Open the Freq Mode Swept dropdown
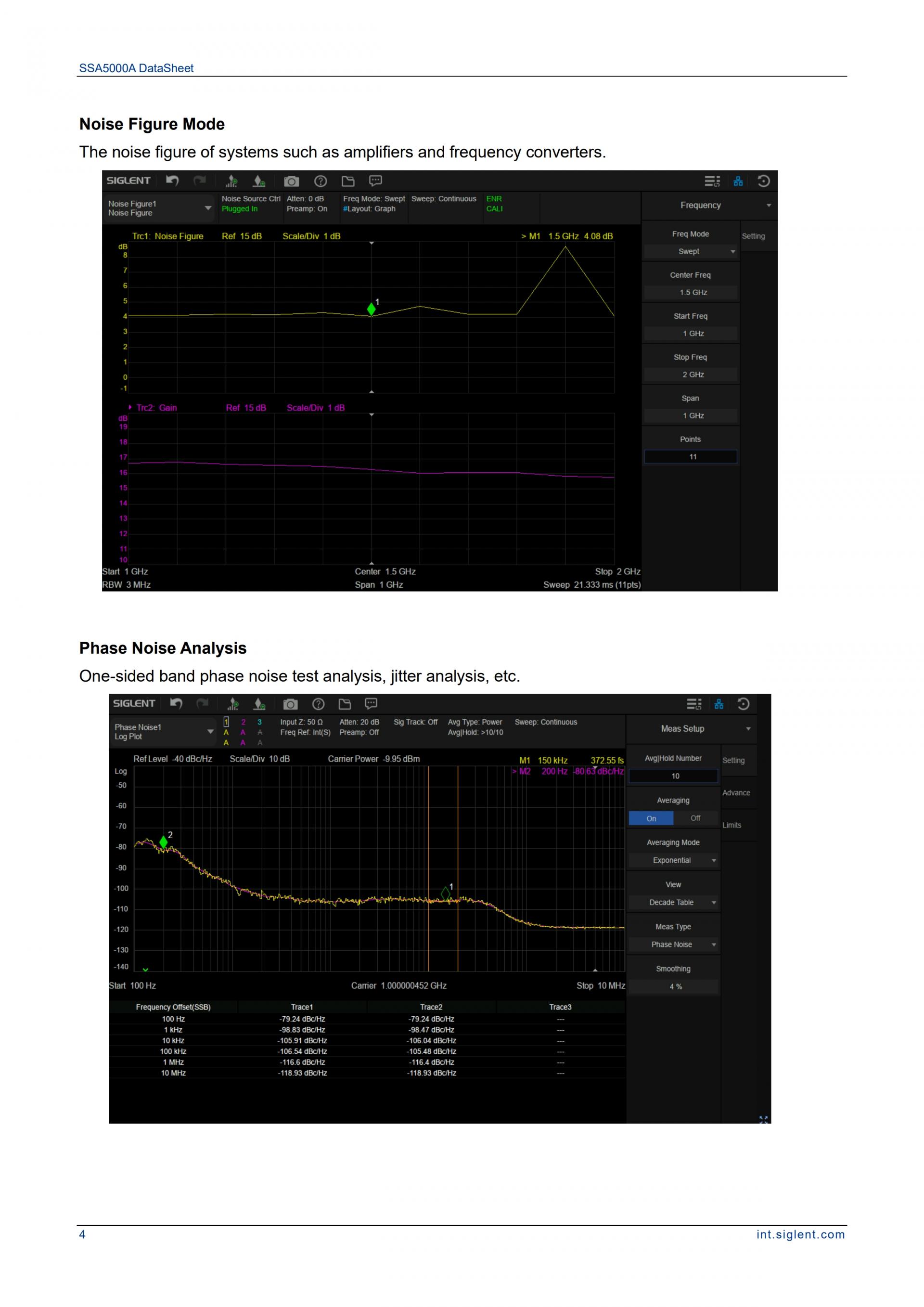 pyautogui.click(x=690, y=251)
